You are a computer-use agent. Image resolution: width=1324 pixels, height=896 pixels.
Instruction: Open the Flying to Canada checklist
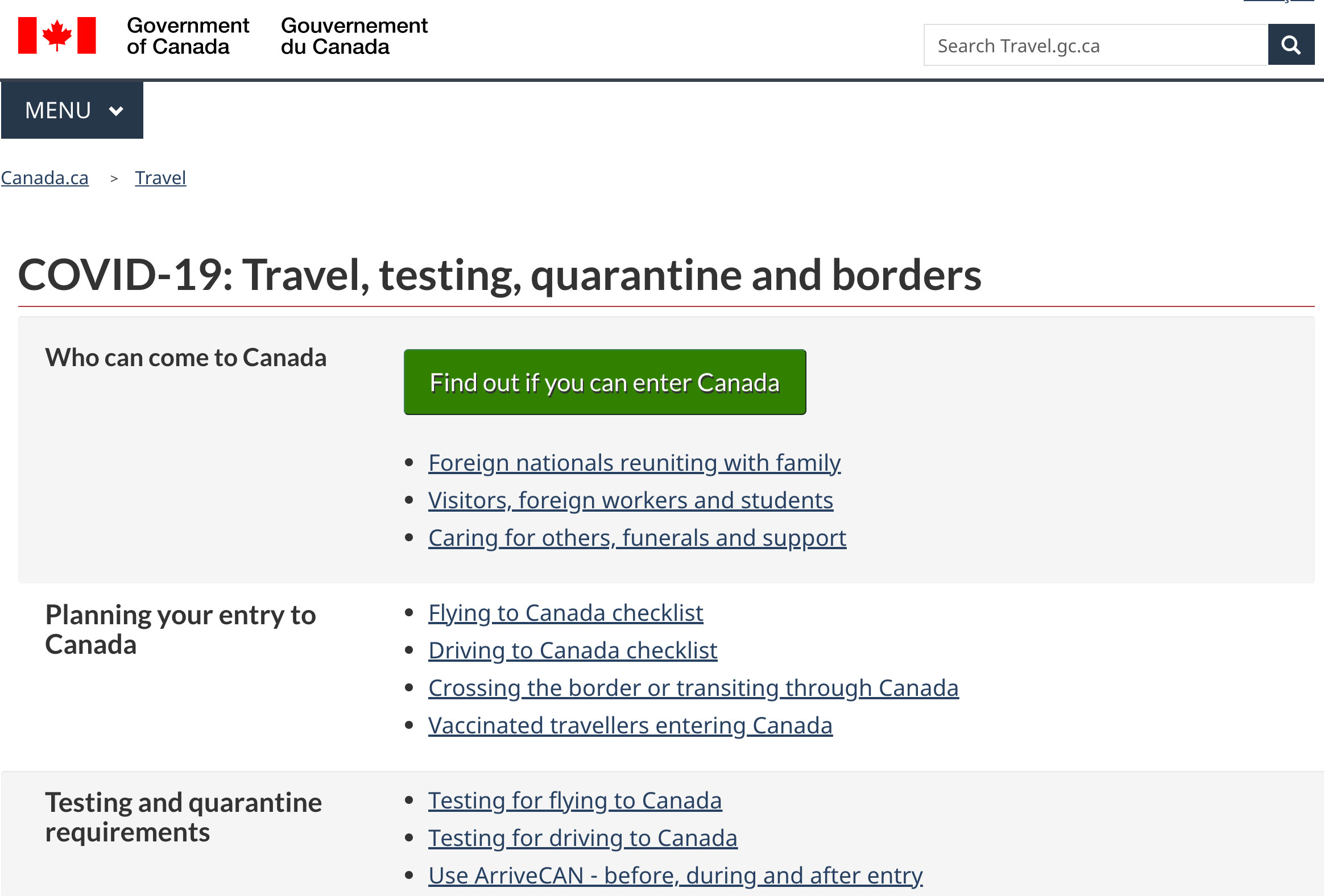pos(566,613)
